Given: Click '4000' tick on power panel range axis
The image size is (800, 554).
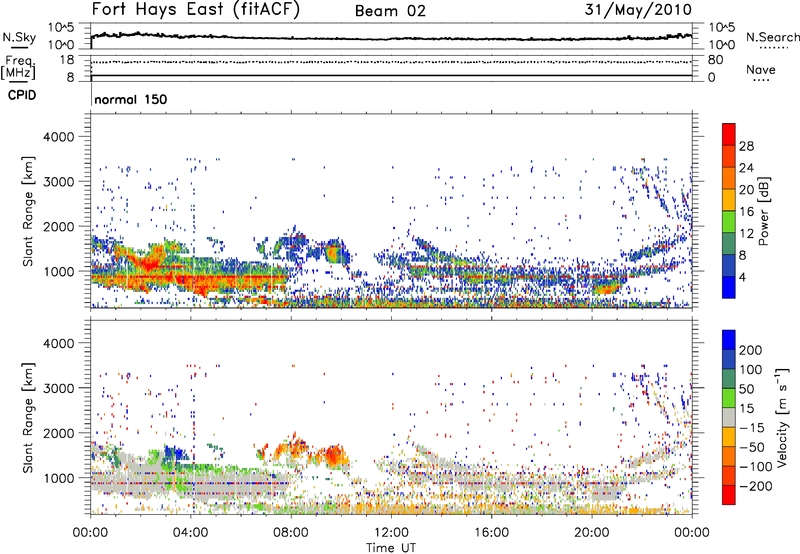Looking at the screenshot, I should coord(58,137).
